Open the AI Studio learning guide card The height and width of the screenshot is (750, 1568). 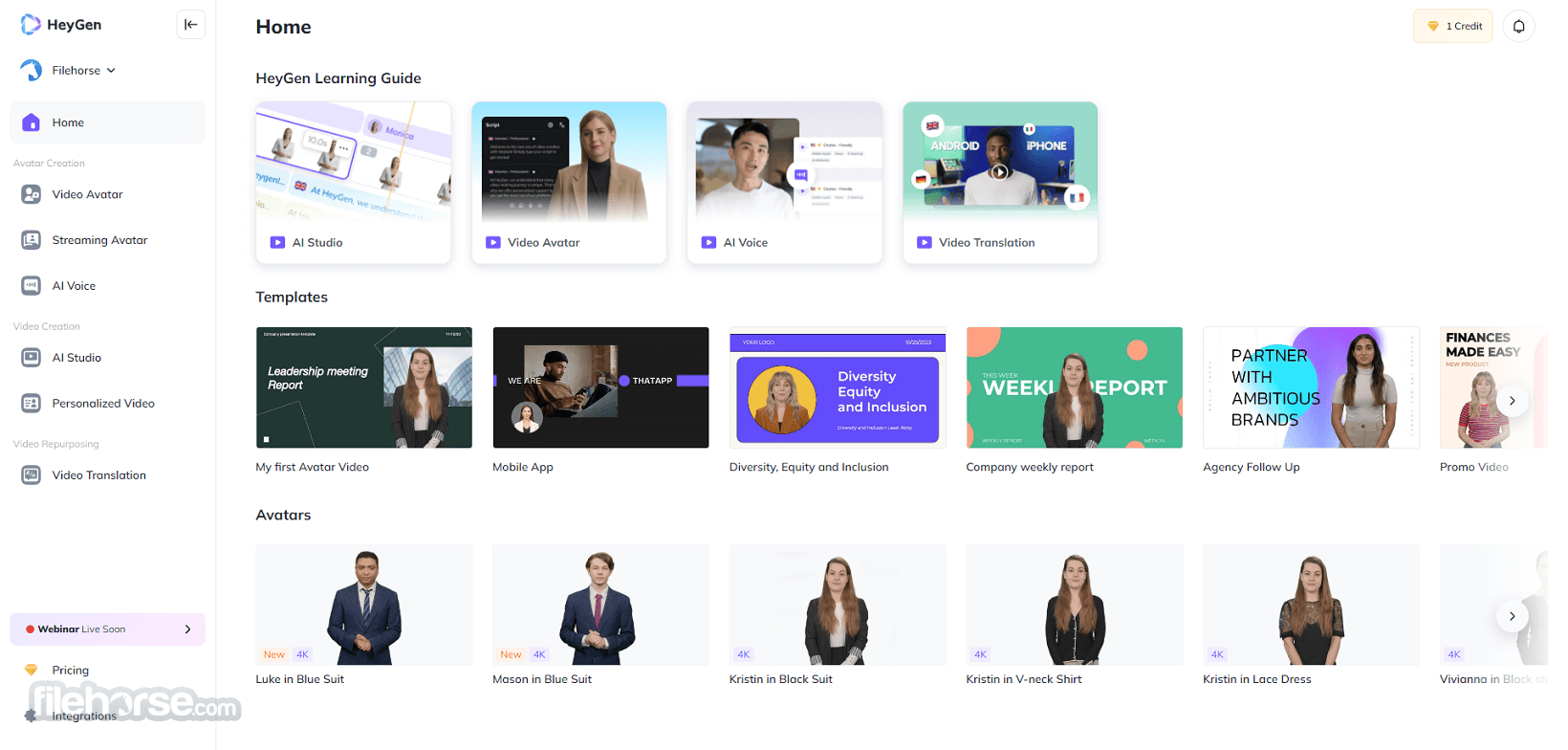354,183
